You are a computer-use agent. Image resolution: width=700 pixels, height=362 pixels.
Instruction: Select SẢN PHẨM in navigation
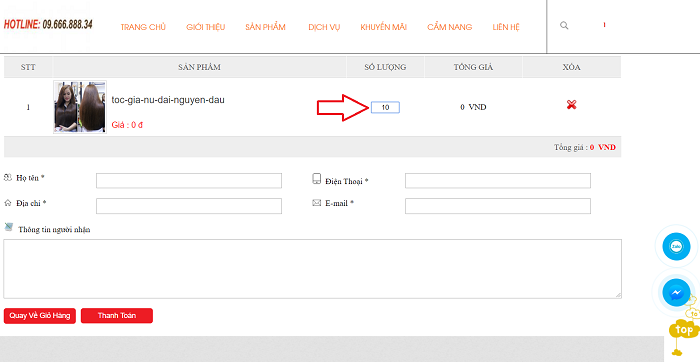[x=265, y=27]
